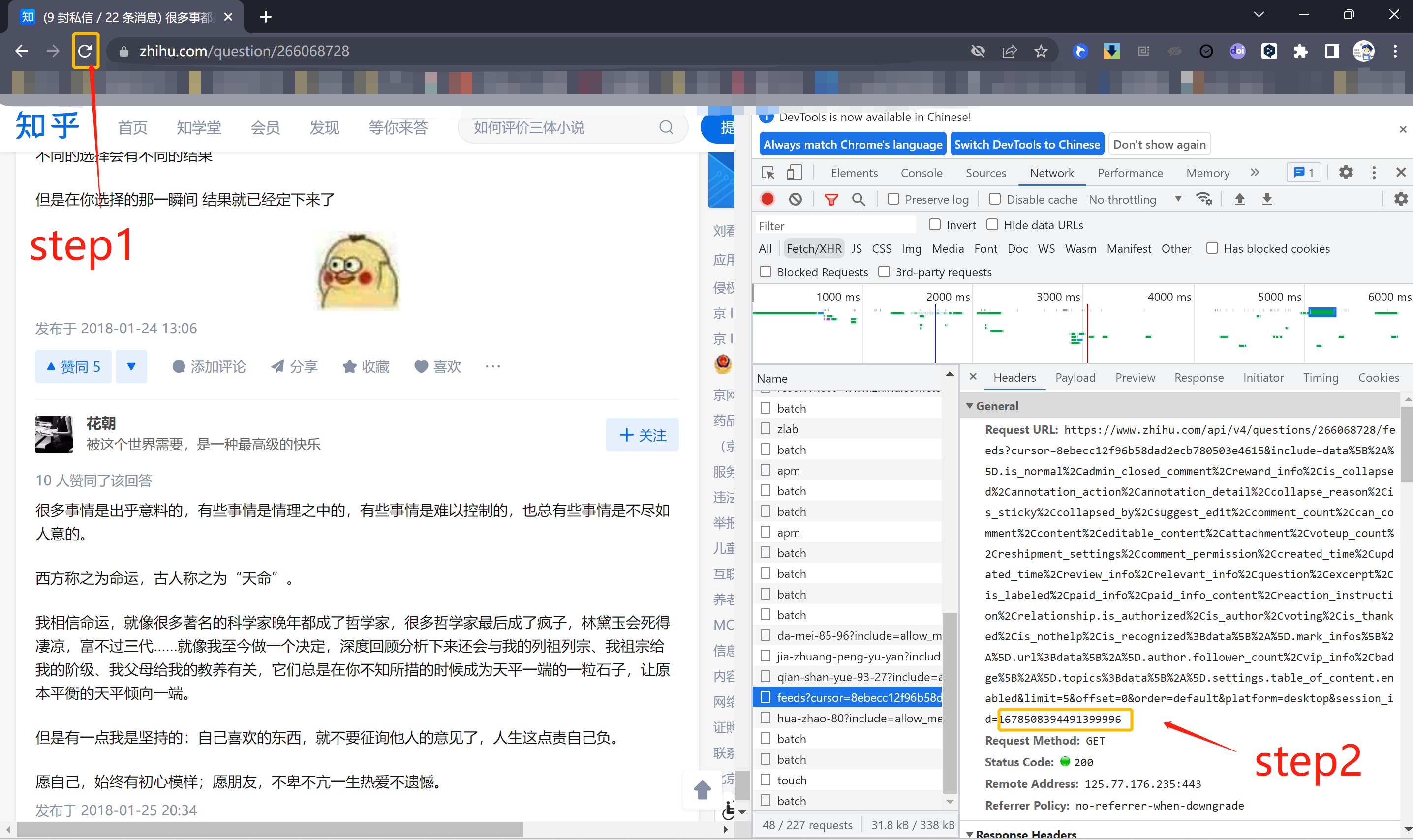Expand the Response Headers section
The height and width of the screenshot is (840, 1413).
click(x=970, y=834)
